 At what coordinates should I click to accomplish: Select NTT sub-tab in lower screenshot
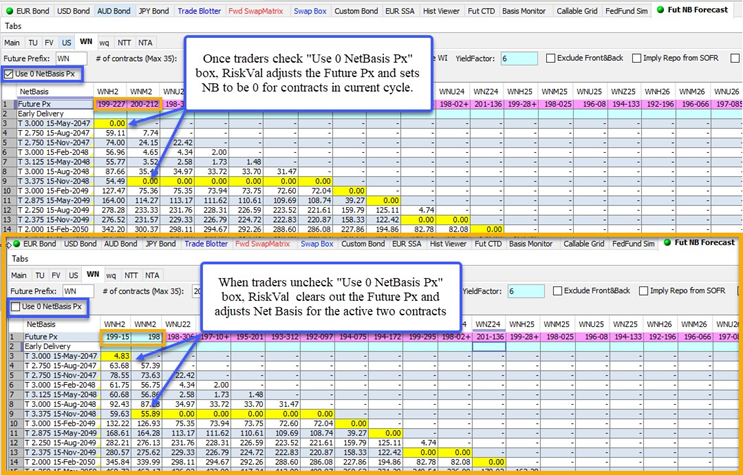click(x=131, y=275)
